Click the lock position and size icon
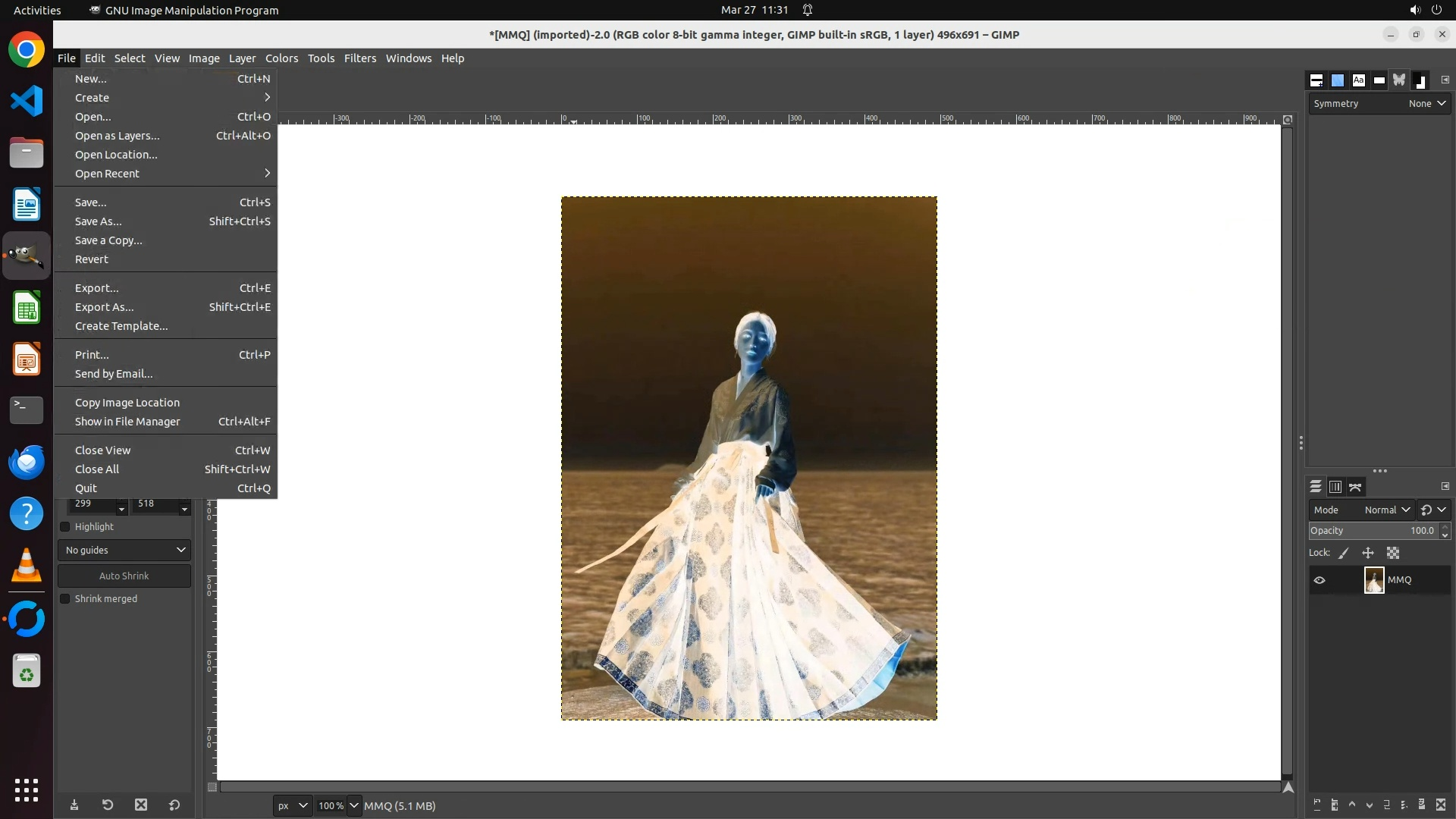The image size is (1456, 819). point(1368,553)
